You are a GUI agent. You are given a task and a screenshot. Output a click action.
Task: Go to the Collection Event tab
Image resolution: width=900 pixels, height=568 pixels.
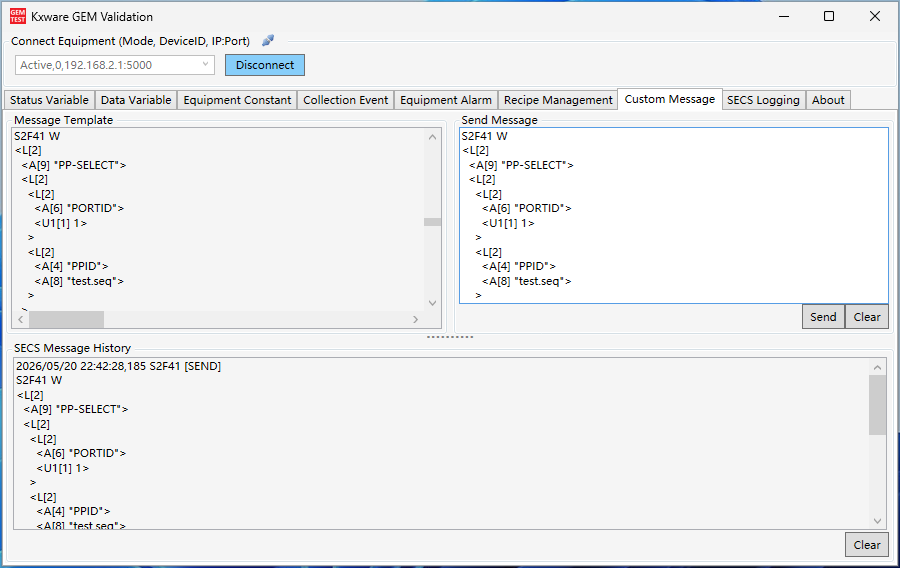click(x=346, y=100)
